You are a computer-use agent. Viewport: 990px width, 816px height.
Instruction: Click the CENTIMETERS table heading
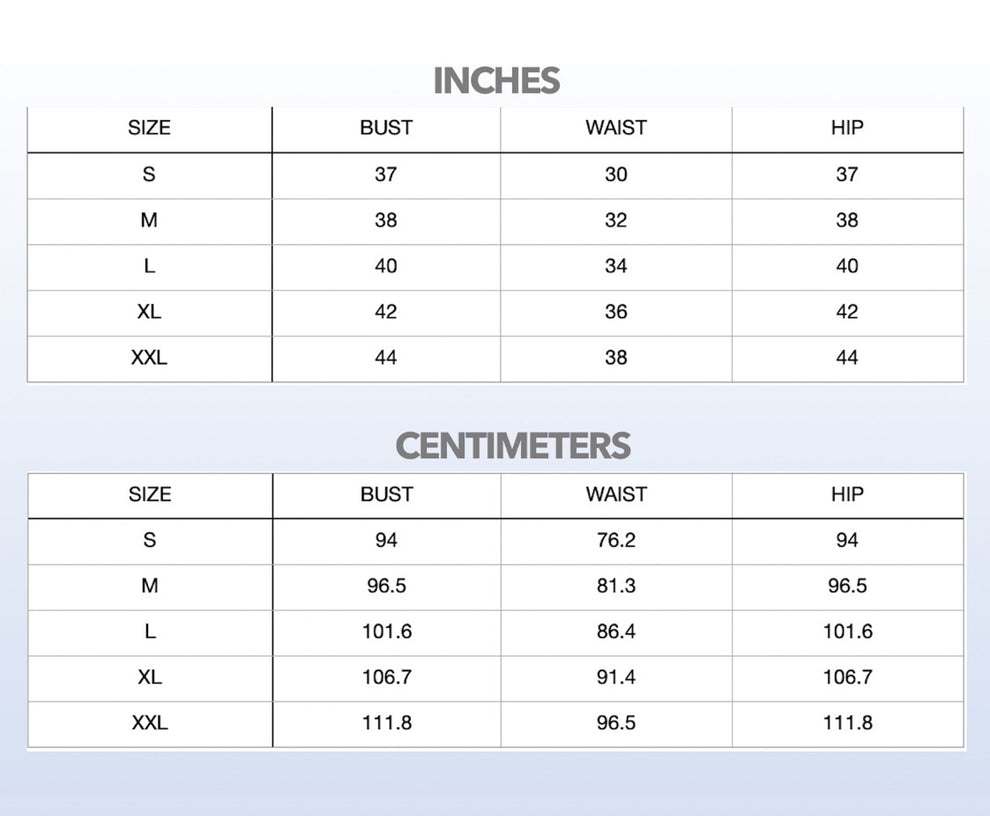click(513, 446)
